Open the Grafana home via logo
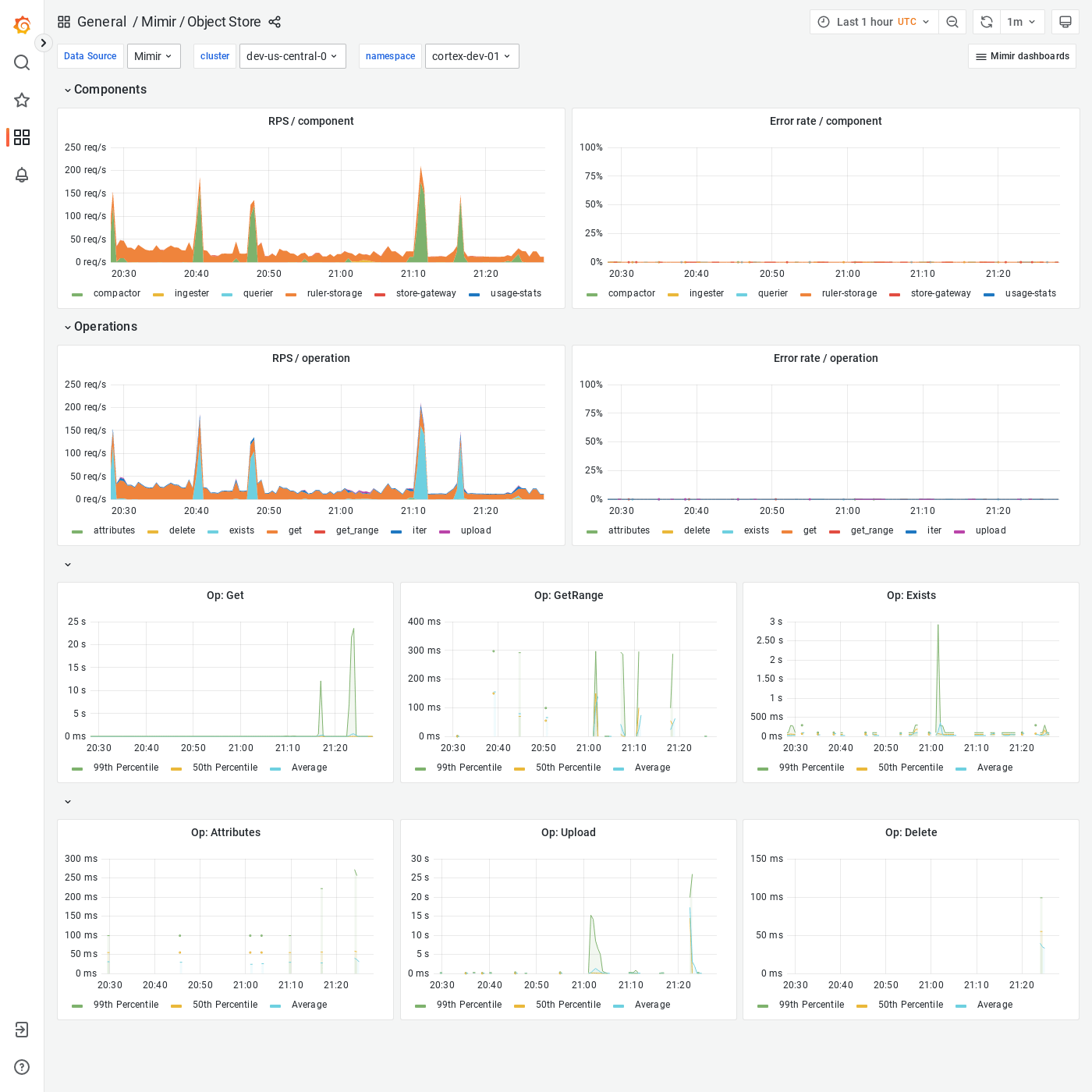Viewport: 1092px width, 1092px height. tap(21, 24)
